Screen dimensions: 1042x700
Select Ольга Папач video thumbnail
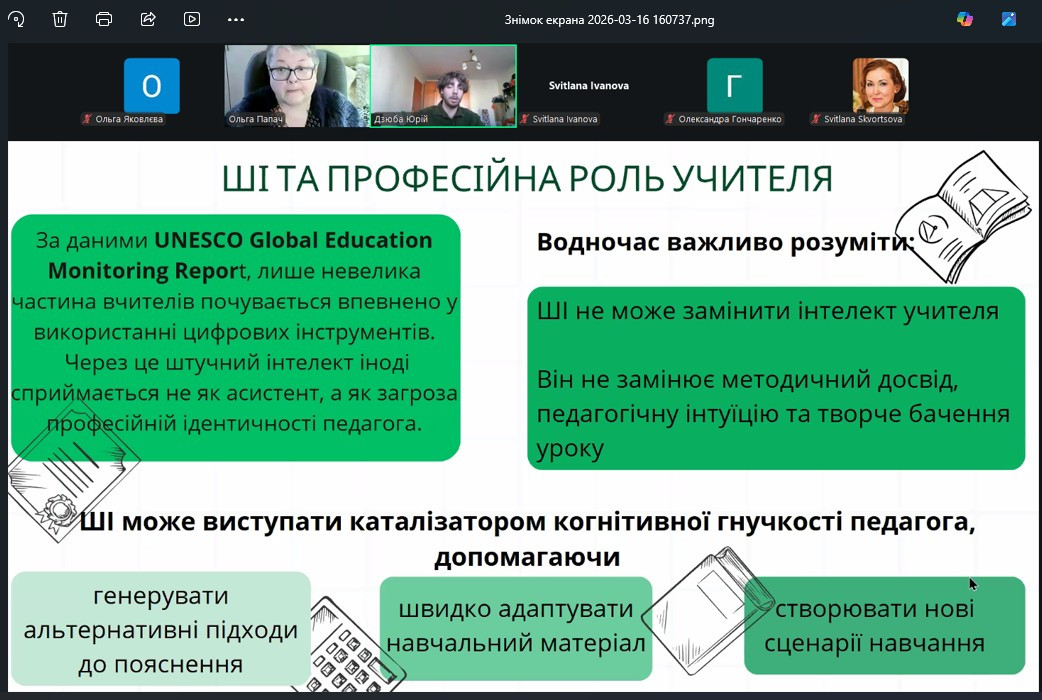click(296, 85)
